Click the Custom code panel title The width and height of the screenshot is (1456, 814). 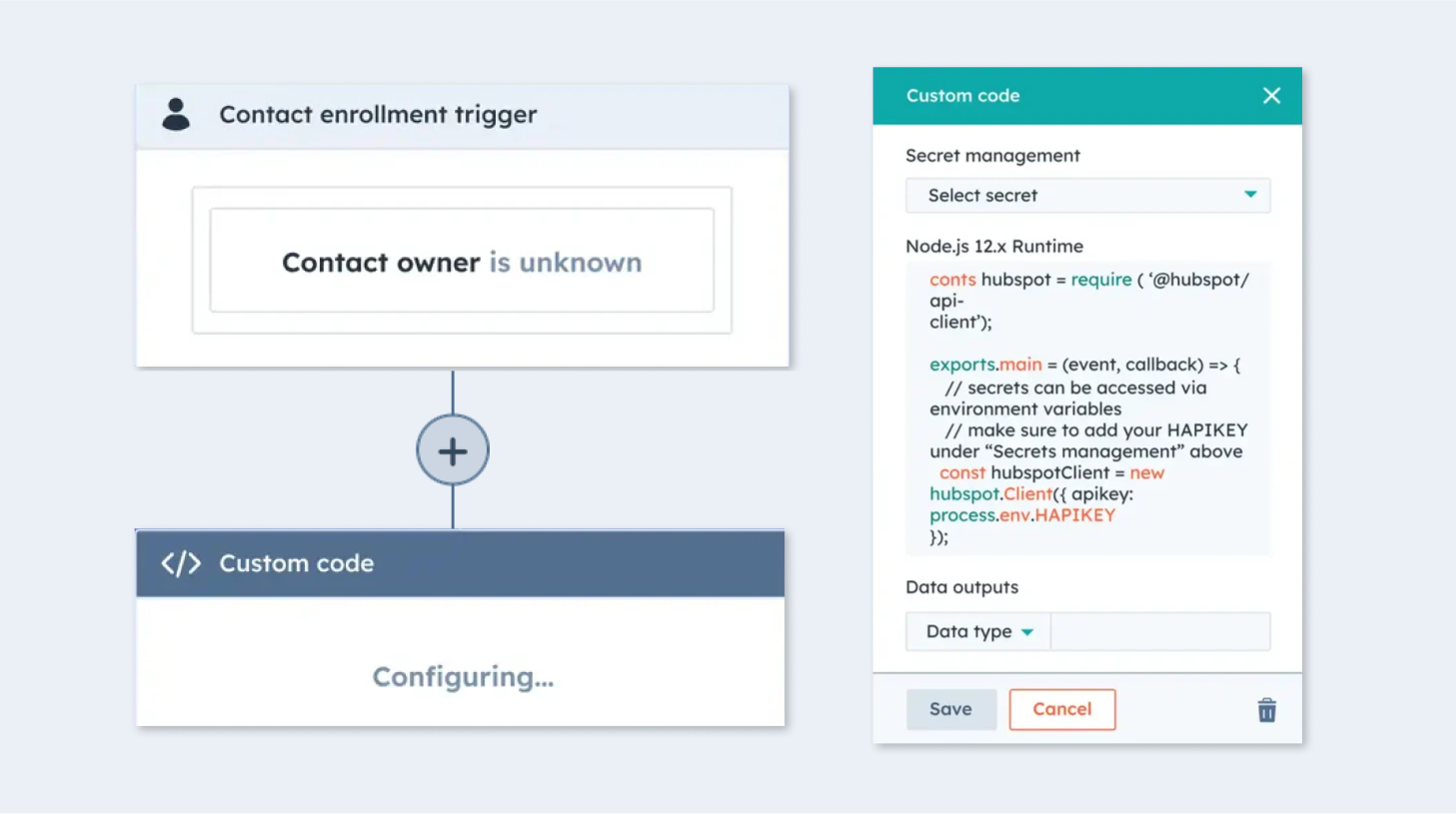962,96
